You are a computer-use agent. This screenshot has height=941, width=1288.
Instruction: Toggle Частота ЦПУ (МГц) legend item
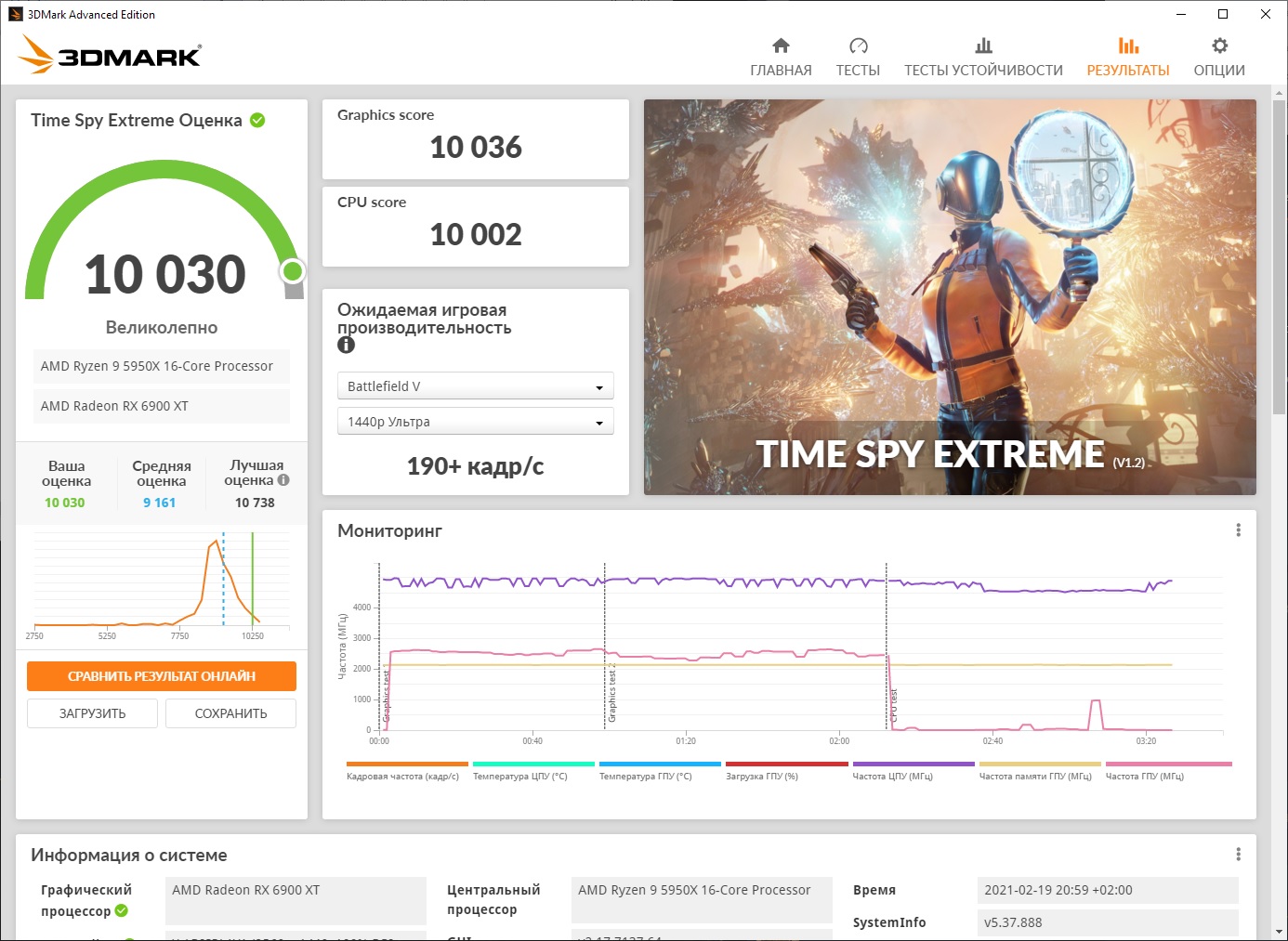913,771
